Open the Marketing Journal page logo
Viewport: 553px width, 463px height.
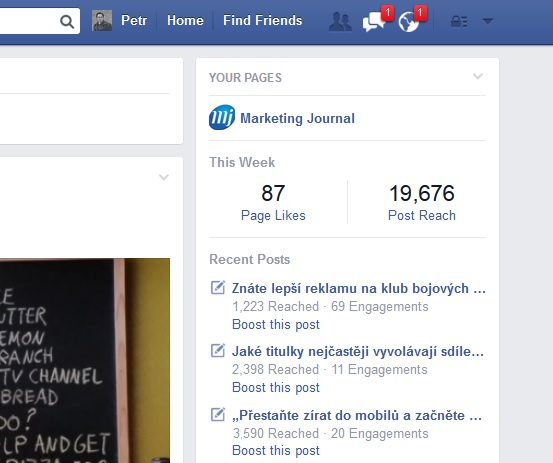[x=222, y=117]
